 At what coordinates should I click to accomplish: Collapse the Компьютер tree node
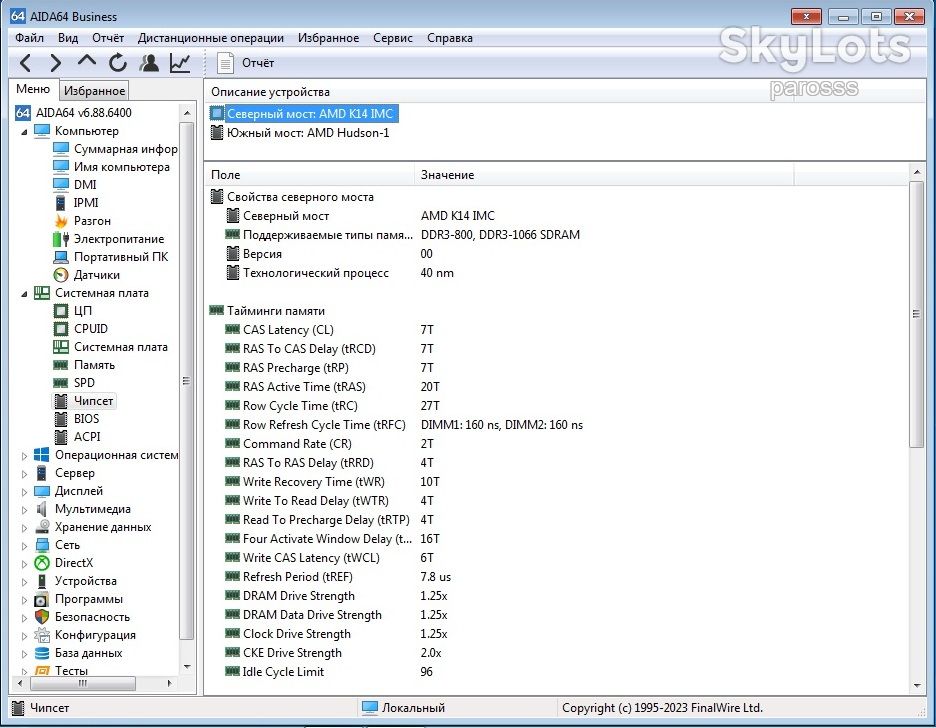24,131
